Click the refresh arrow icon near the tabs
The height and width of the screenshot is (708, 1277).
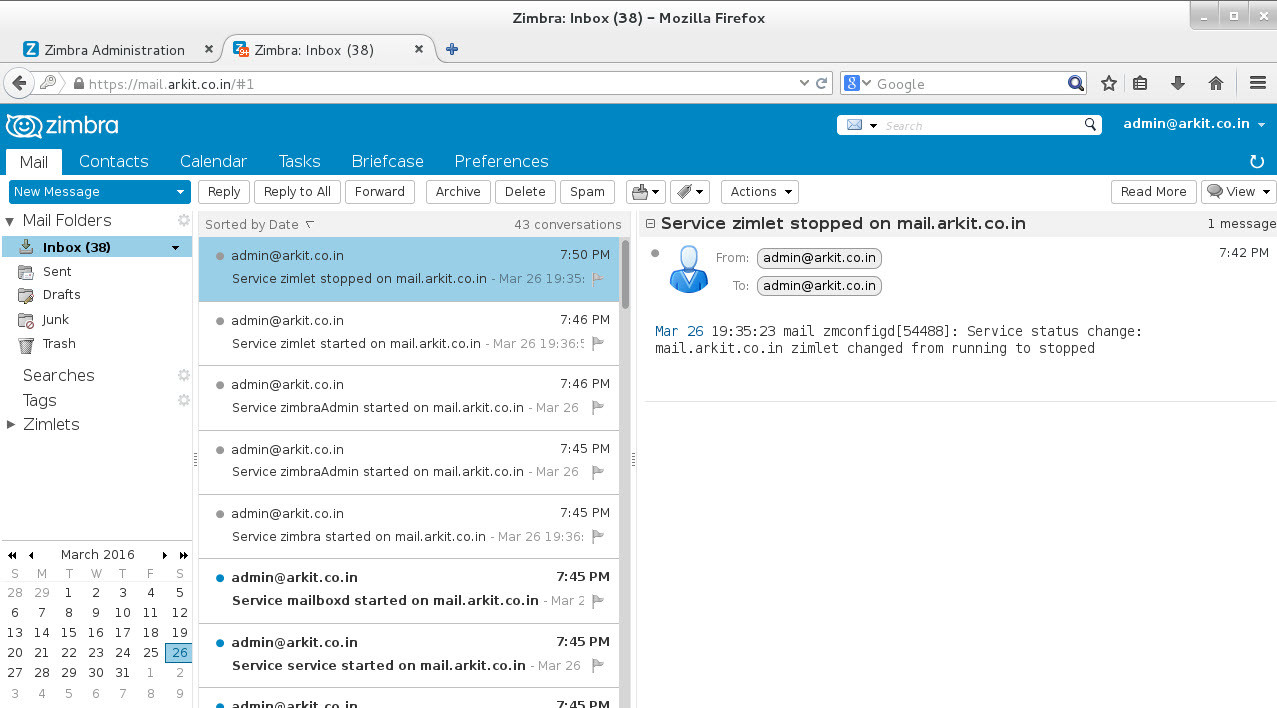click(x=1256, y=161)
